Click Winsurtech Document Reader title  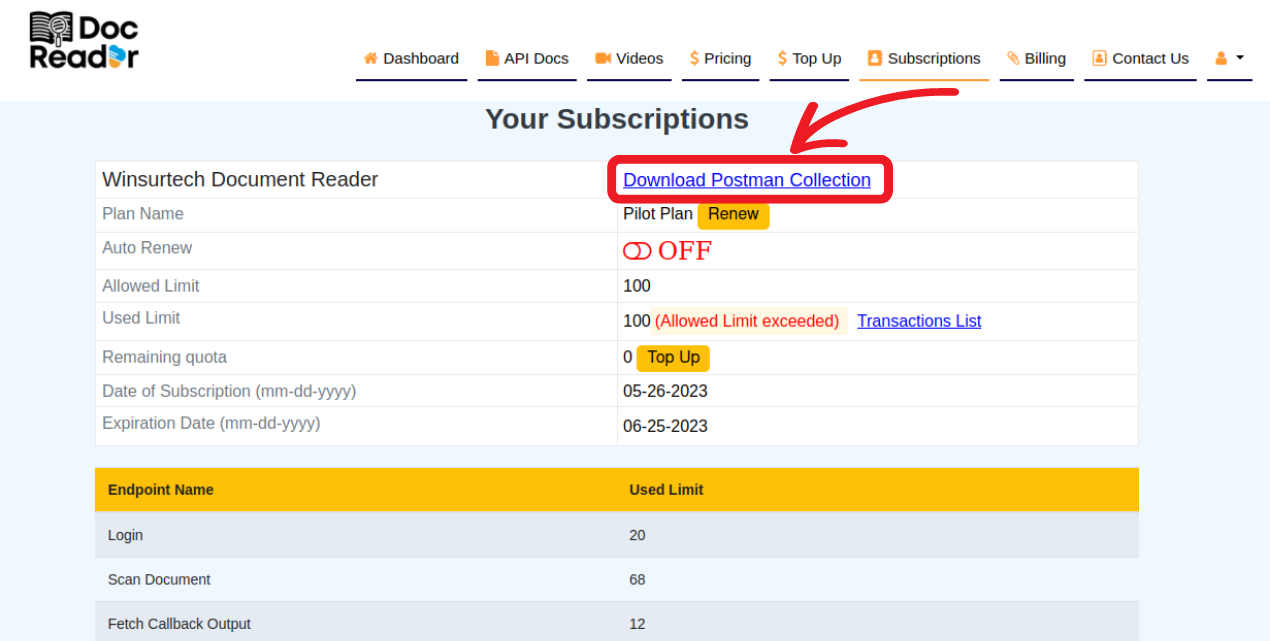[240, 180]
